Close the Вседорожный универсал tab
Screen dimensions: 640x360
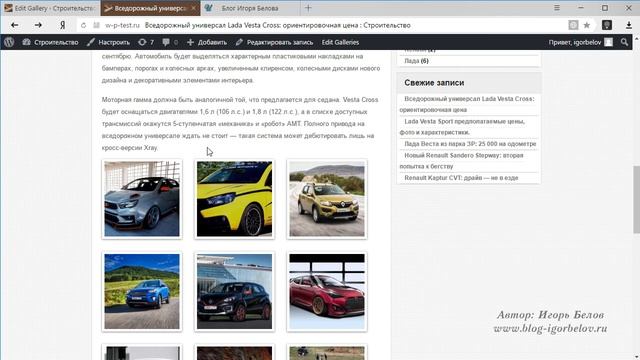coord(193,8)
